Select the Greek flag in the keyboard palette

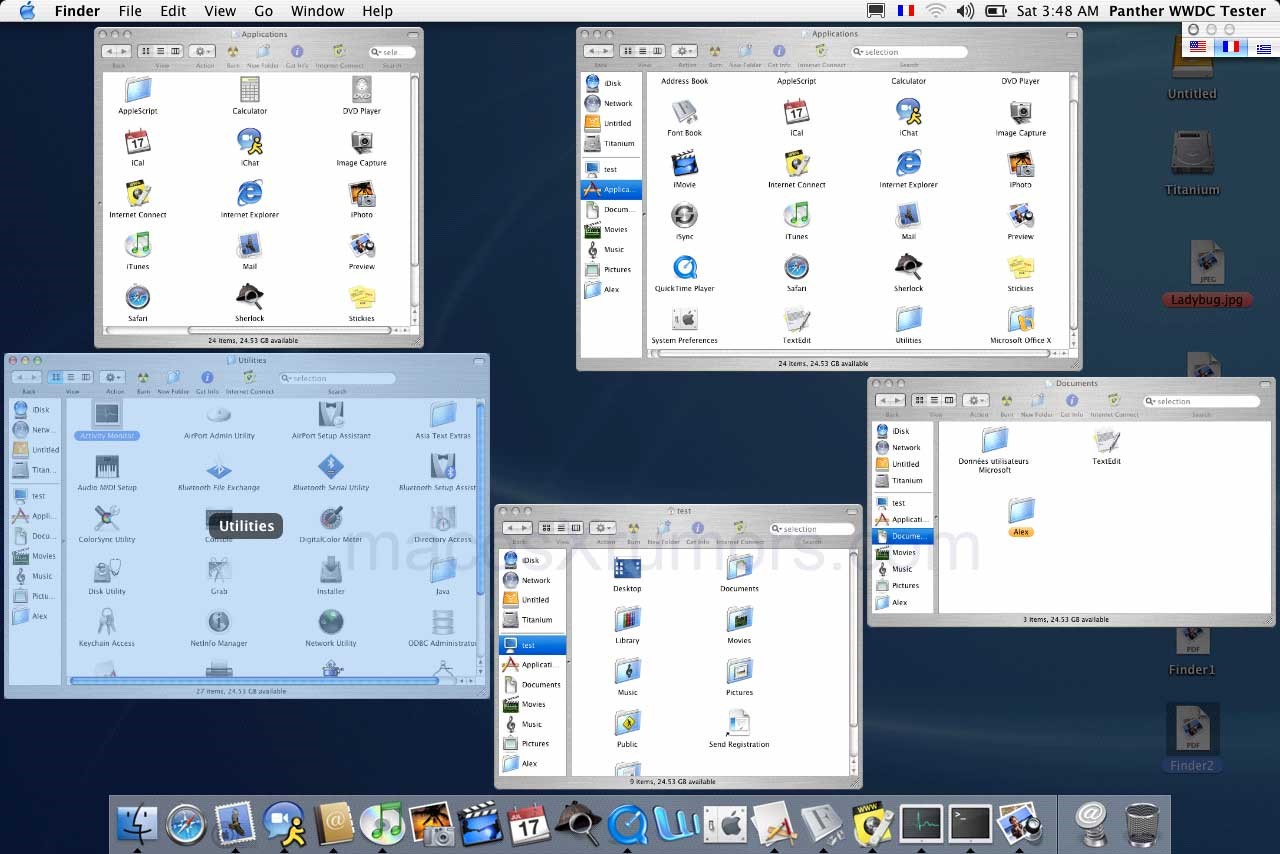[x=1264, y=48]
